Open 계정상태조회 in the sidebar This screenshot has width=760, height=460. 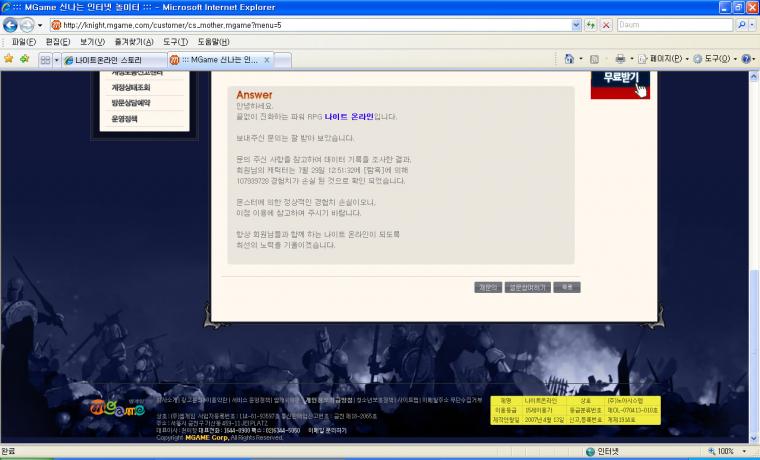point(131,87)
